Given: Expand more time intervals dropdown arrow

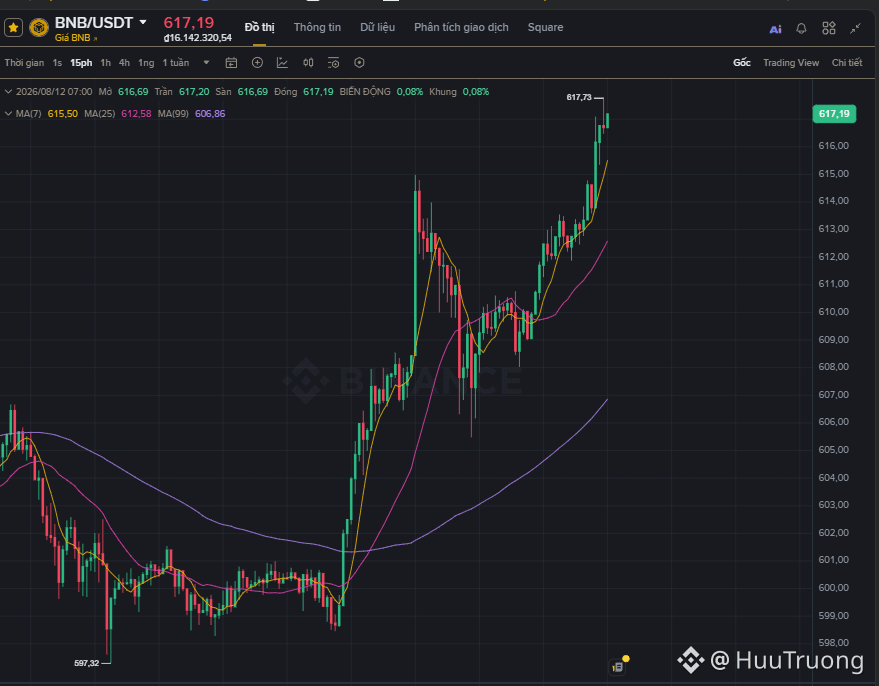Looking at the screenshot, I should (x=206, y=63).
